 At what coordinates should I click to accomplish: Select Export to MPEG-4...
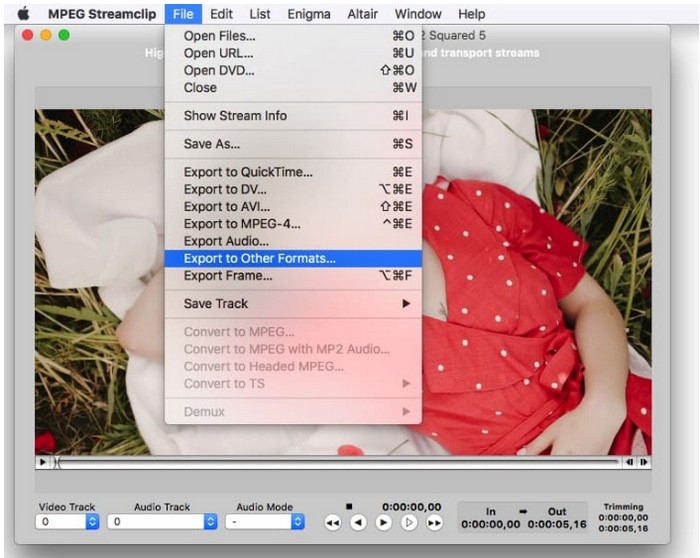click(x=293, y=224)
